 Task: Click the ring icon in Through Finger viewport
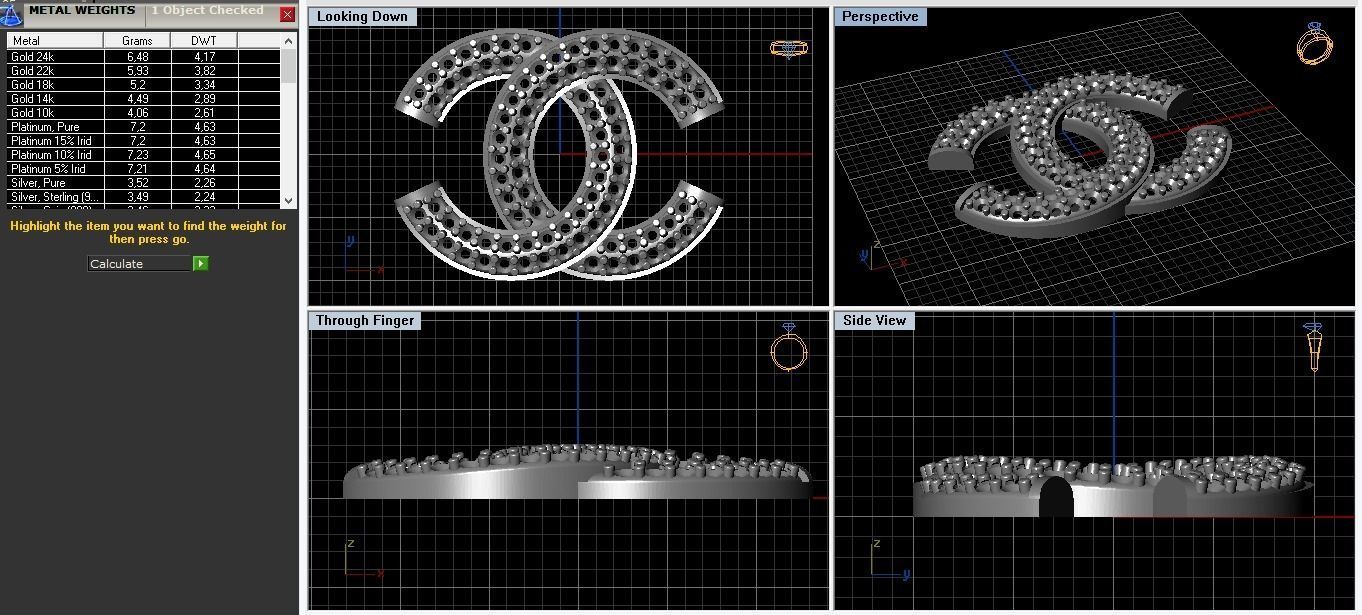tap(788, 347)
